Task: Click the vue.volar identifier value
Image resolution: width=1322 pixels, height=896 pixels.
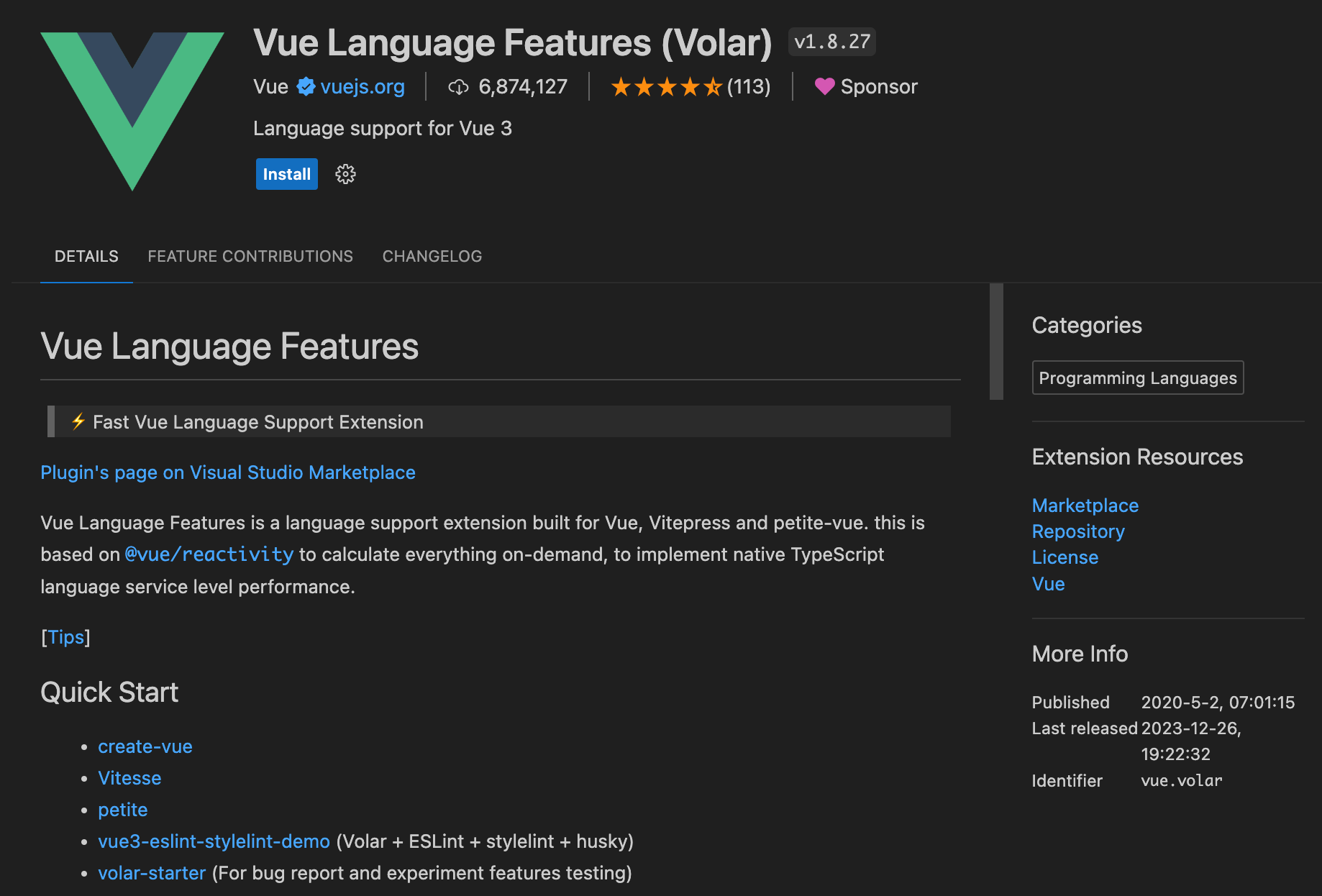Action: 1182,781
